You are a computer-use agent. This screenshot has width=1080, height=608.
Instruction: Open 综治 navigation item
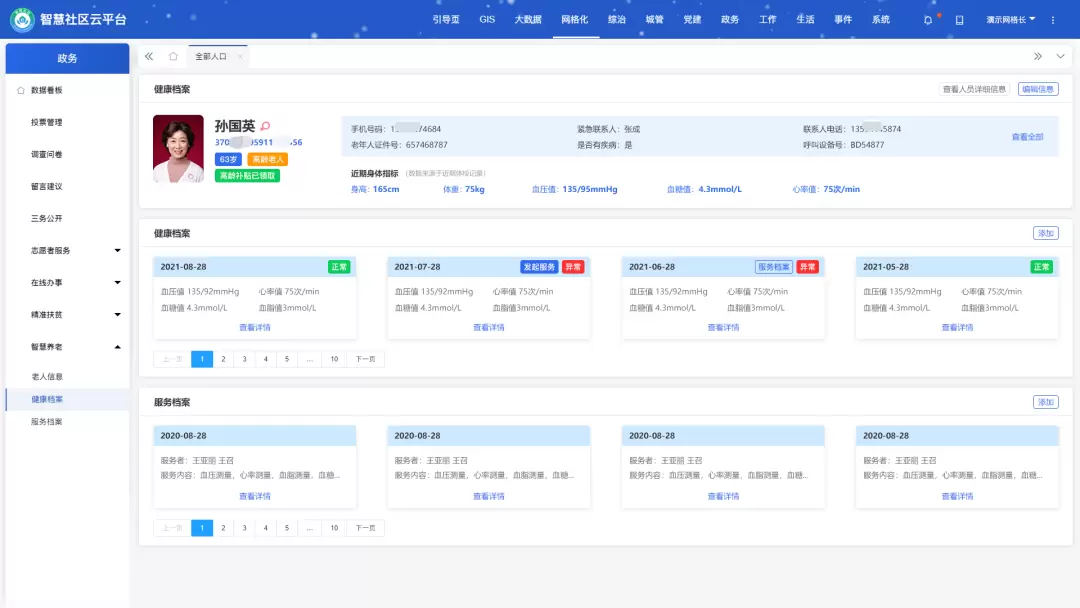(616, 20)
